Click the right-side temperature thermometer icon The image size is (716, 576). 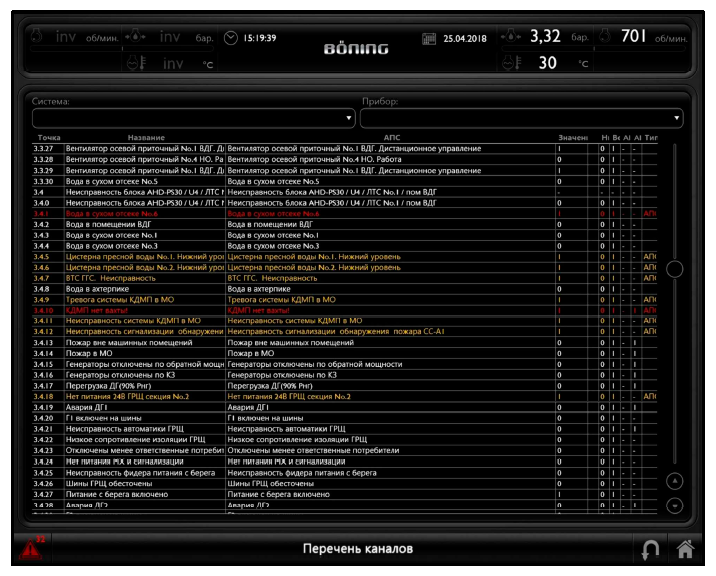[513, 63]
